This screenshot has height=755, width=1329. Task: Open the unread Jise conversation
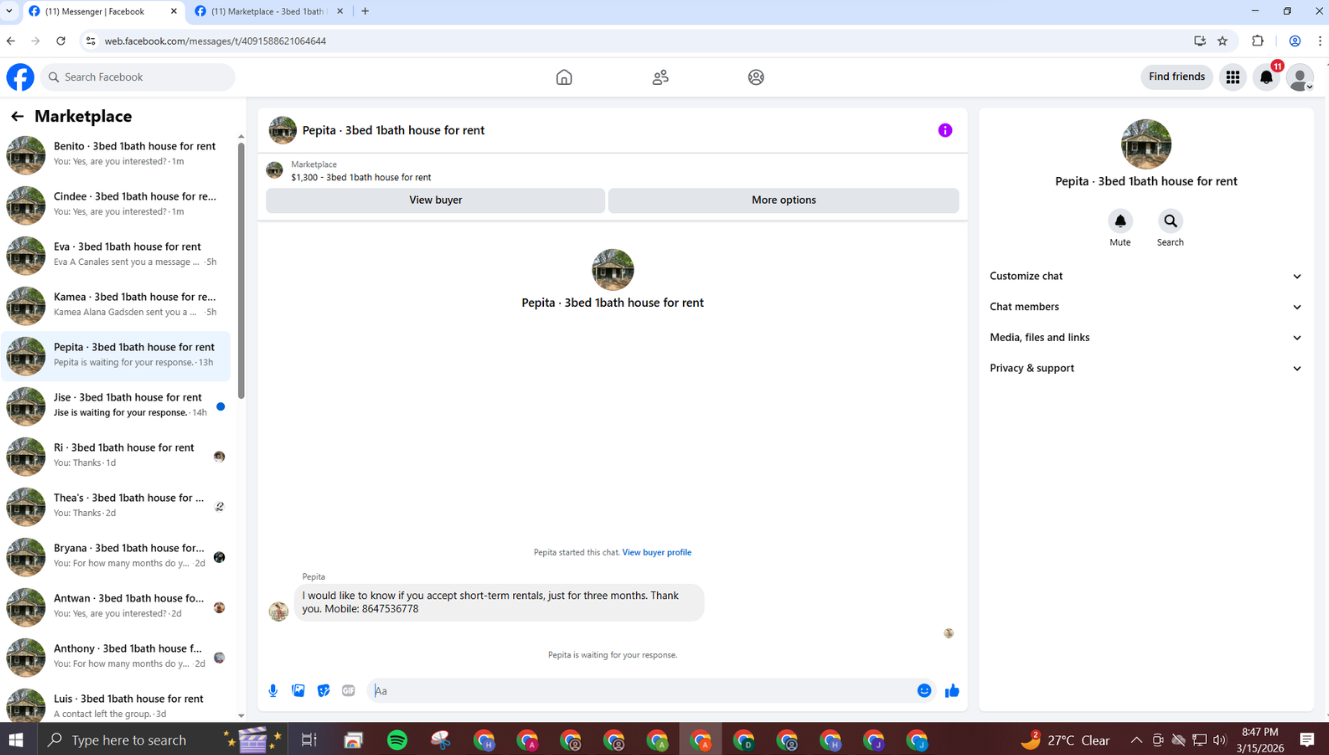[x=116, y=405]
